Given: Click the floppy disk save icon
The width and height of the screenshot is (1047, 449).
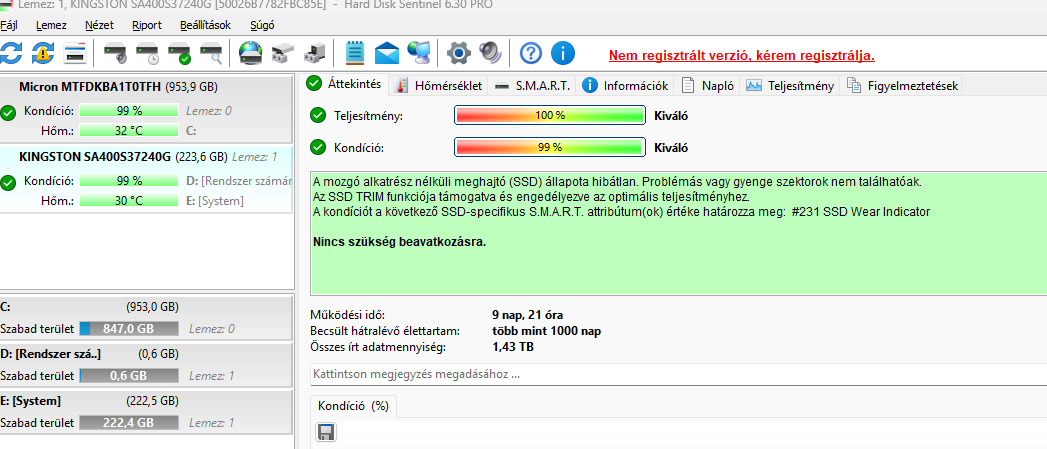Looking at the screenshot, I should 326,432.
